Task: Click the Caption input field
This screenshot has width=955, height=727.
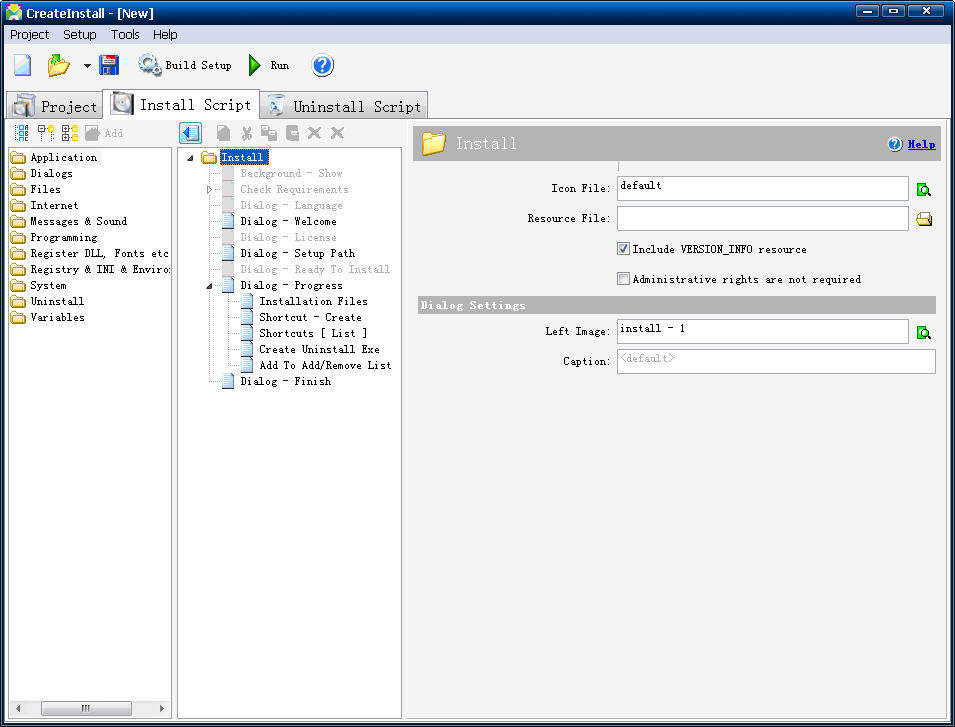Action: pos(776,361)
